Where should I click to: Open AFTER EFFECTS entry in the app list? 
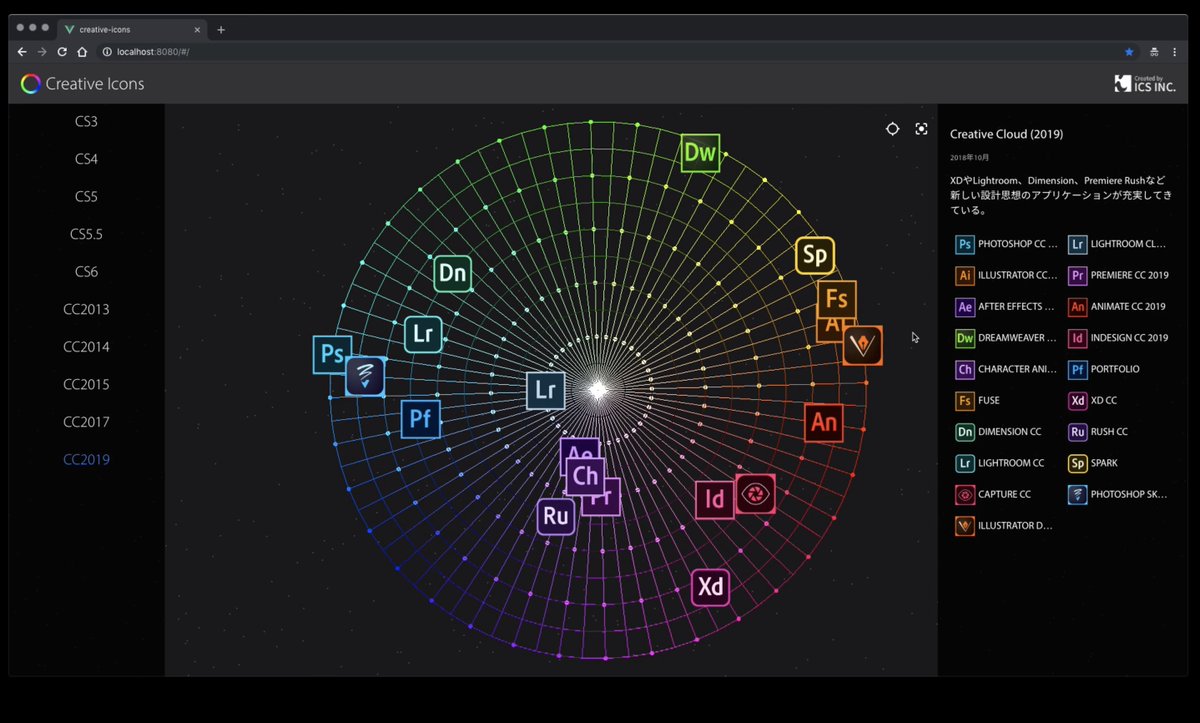1006,306
